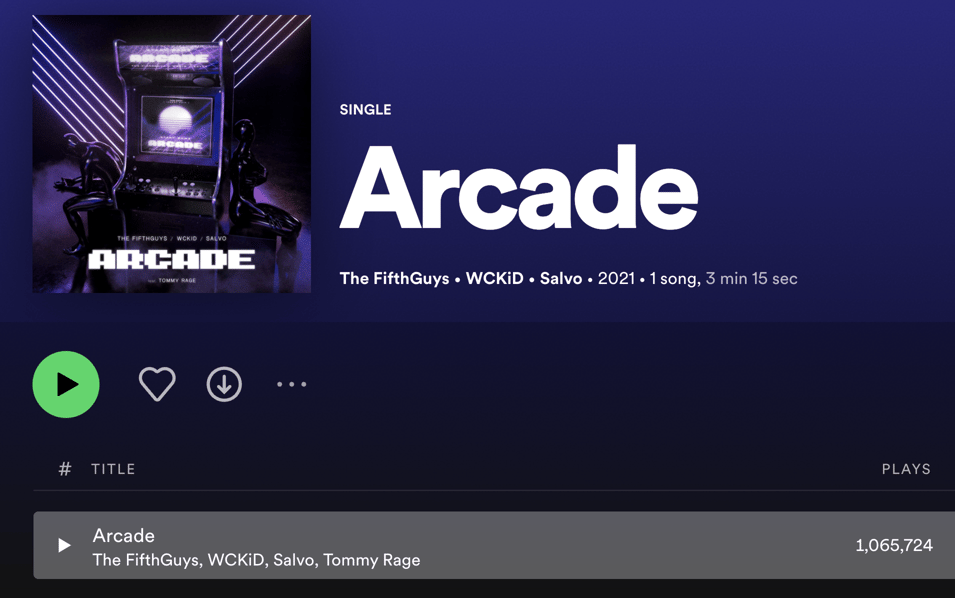The height and width of the screenshot is (598, 955).
Task: Select the Arcade track title in the list
Action: (x=124, y=535)
